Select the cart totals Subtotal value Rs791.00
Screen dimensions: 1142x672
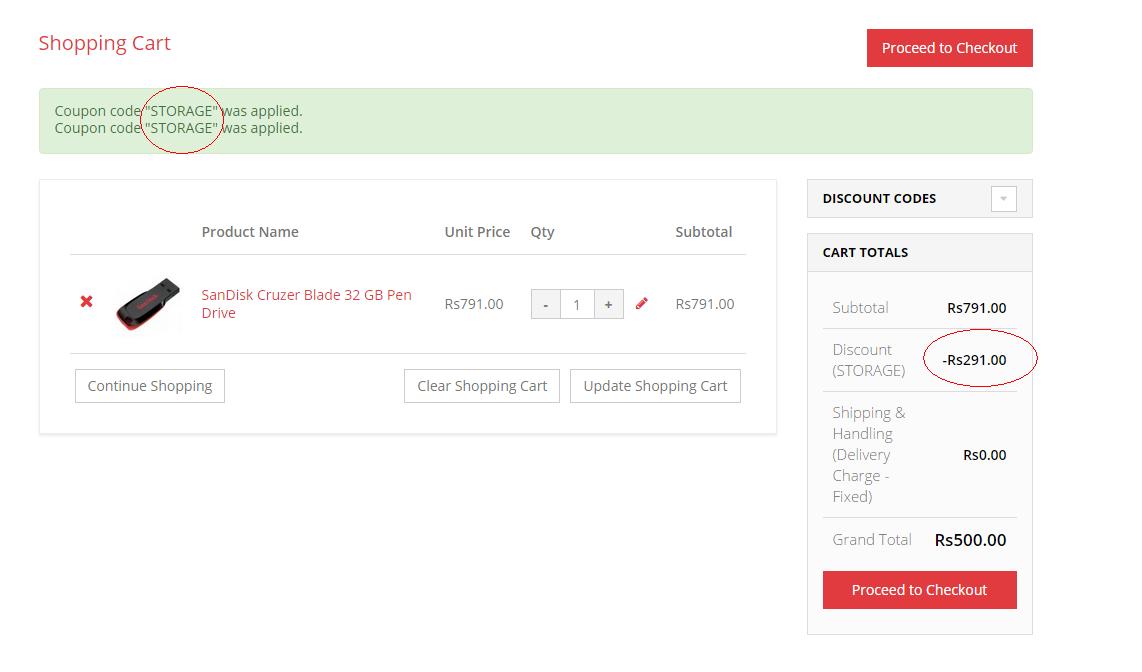[x=977, y=308]
